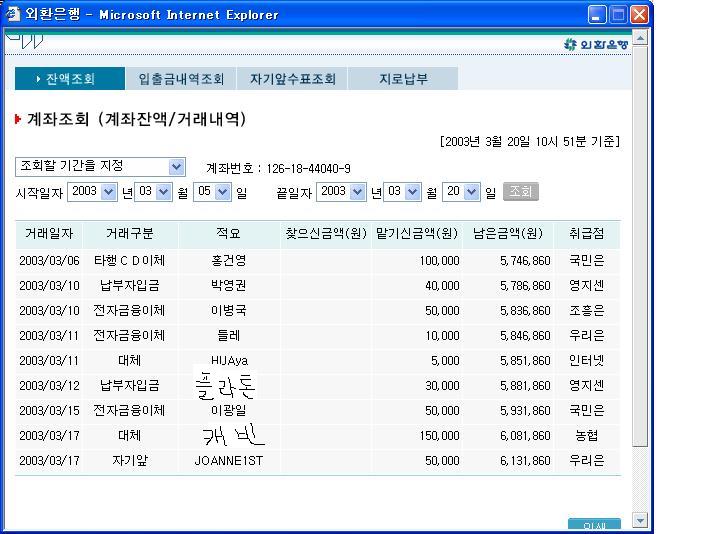Click the 인쇄 print button at bottom
728x534 pixels.
[593, 525]
